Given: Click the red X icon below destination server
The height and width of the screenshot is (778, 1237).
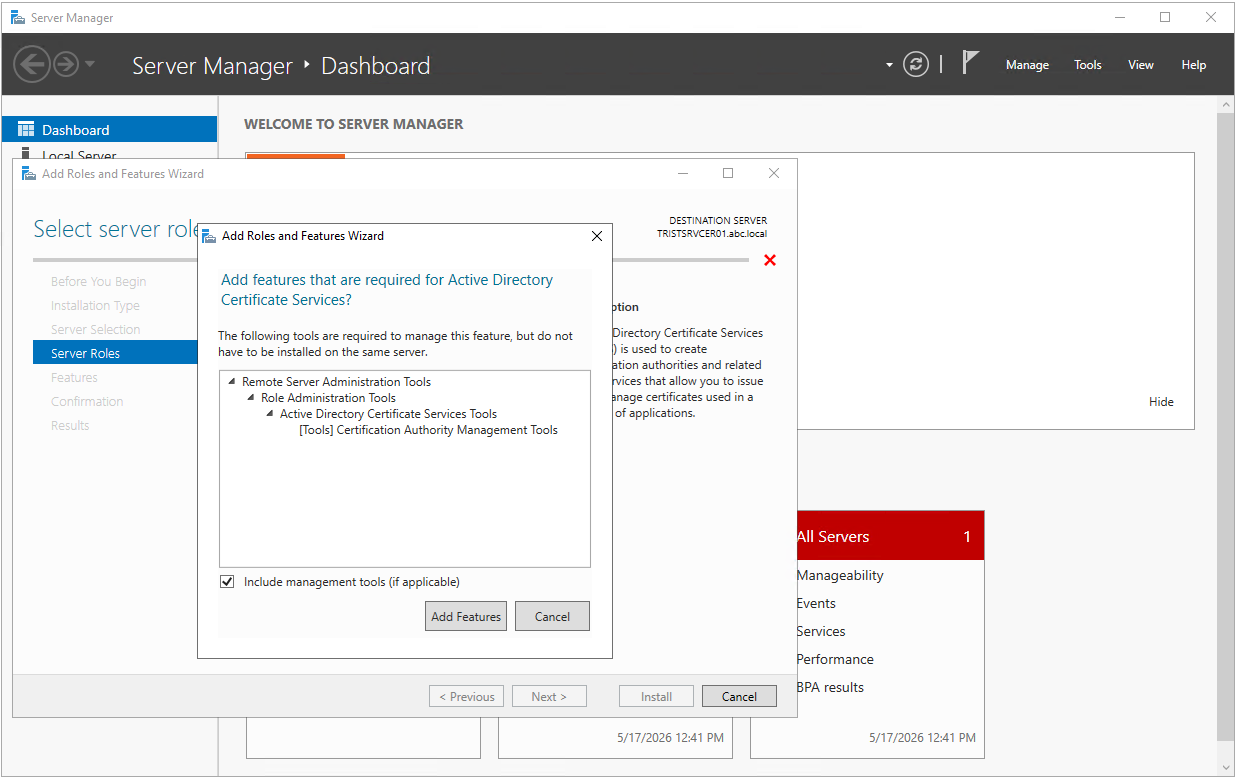Looking at the screenshot, I should click(x=770, y=260).
